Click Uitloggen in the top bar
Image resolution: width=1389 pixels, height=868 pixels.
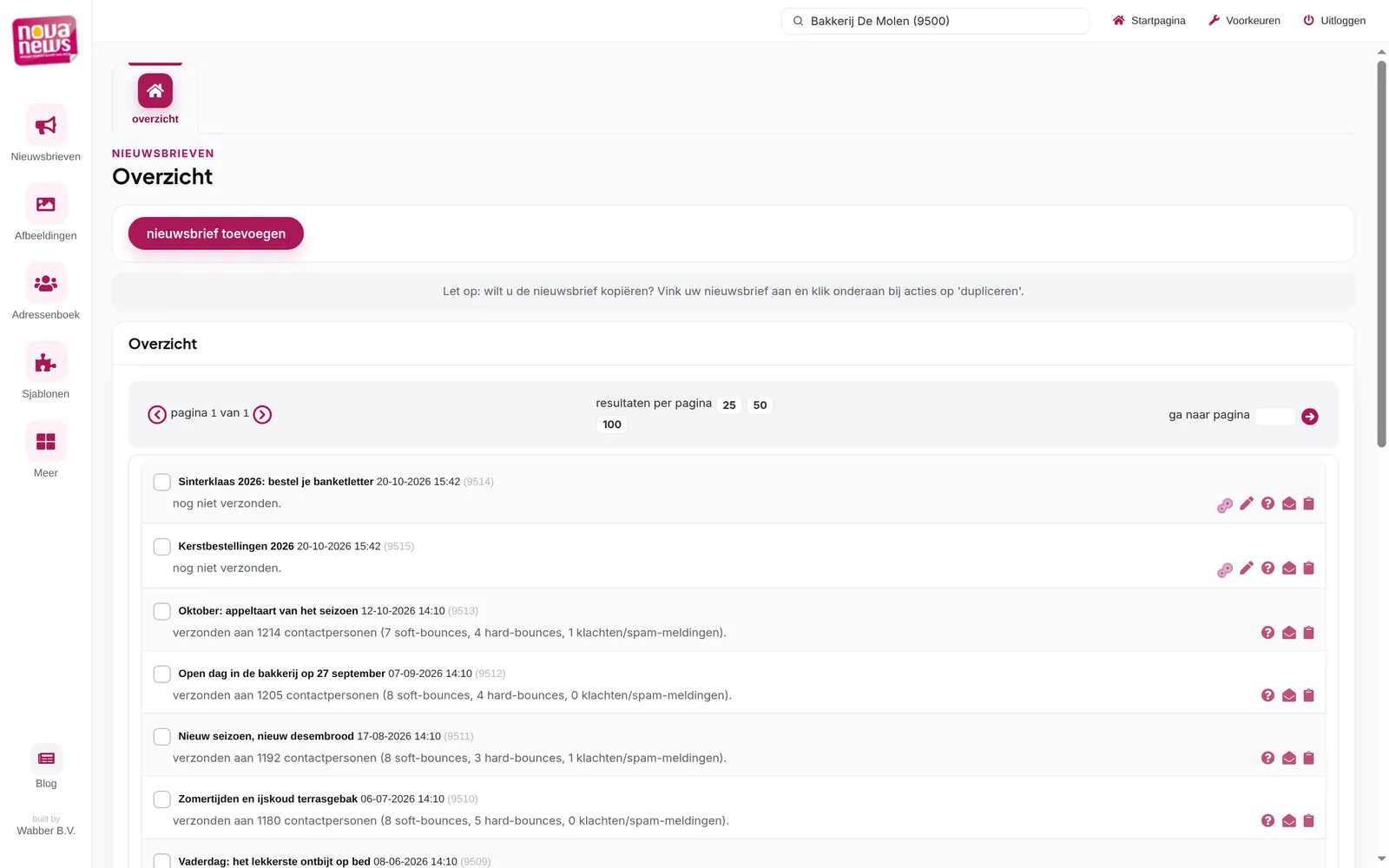click(x=1334, y=21)
